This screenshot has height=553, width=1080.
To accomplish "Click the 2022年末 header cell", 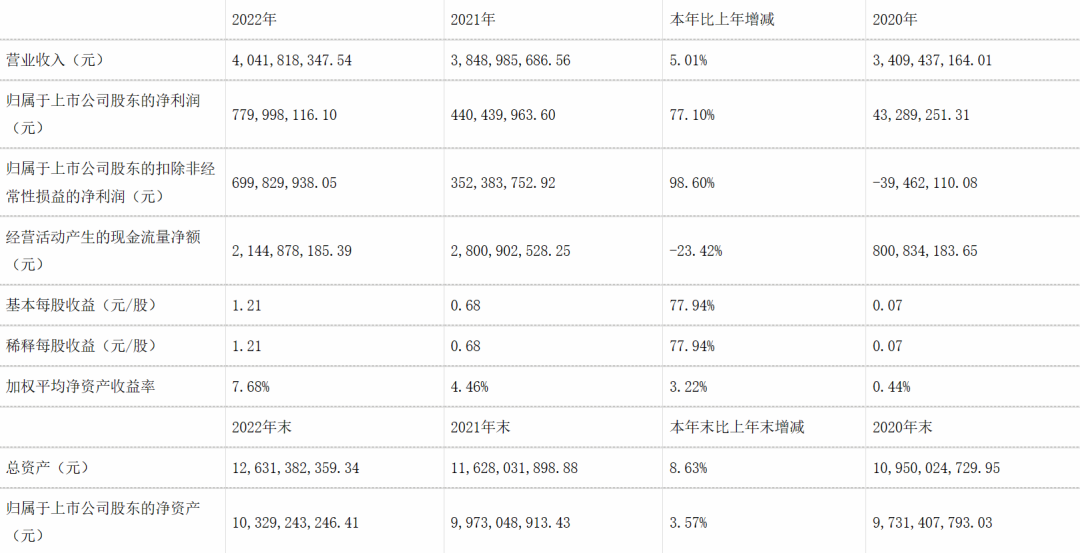I will (260, 427).
